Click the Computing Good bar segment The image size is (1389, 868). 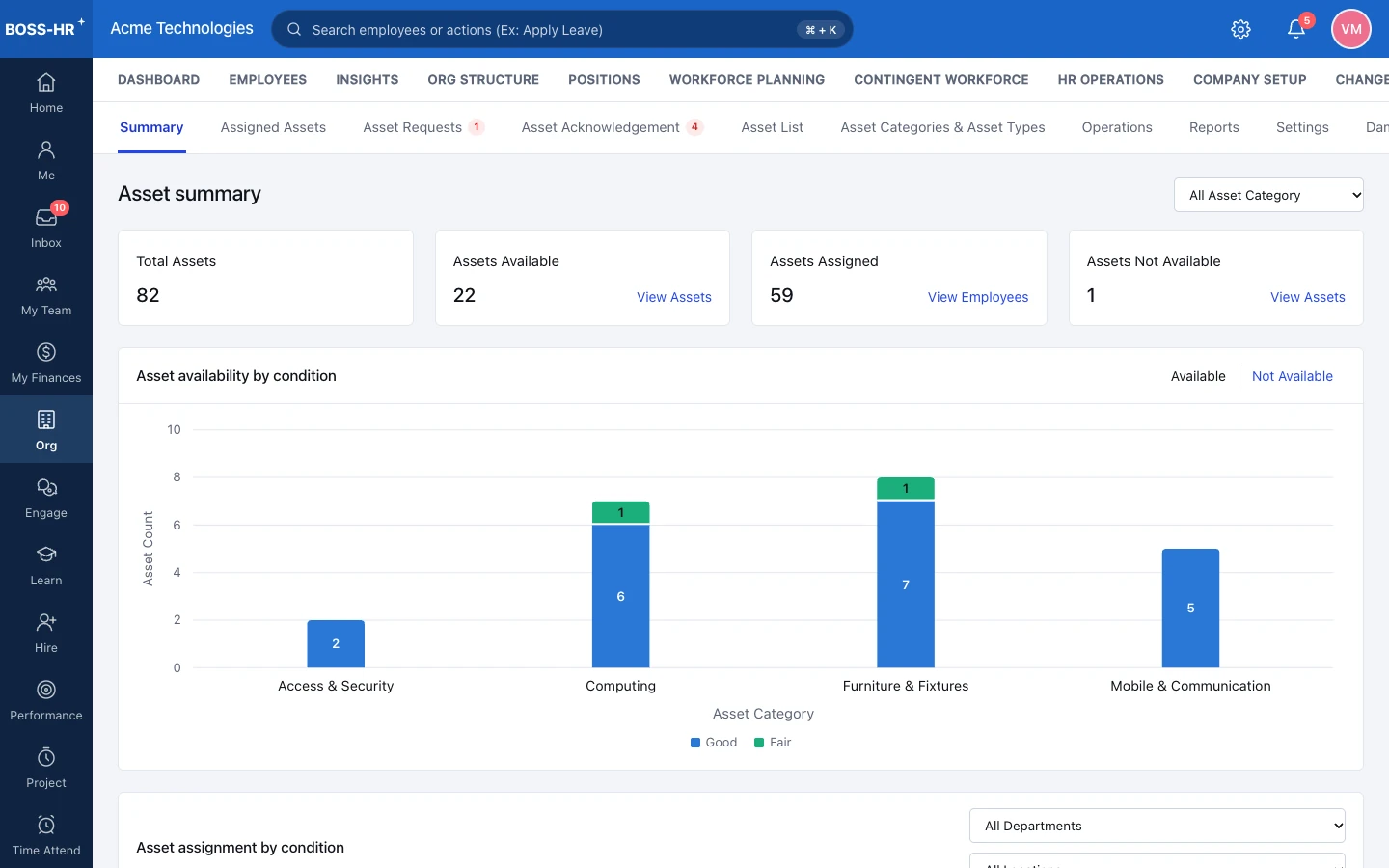[620, 596]
